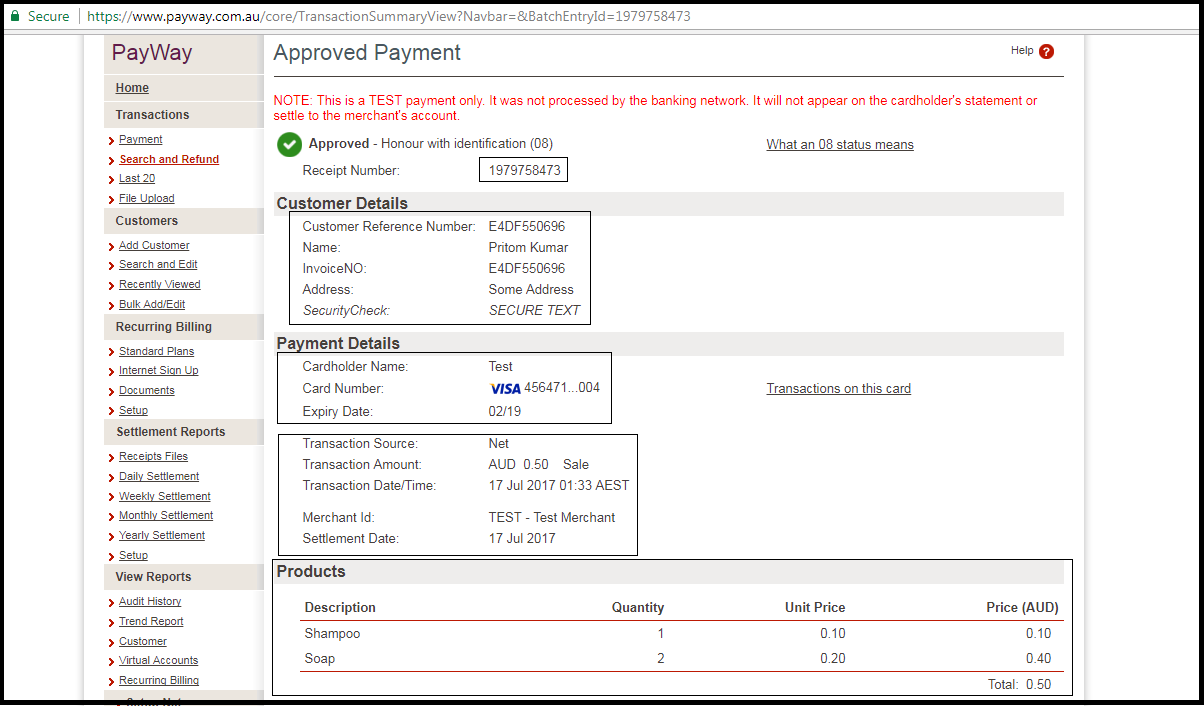Click the red arrow beside Audit History

pyautogui.click(x=111, y=601)
